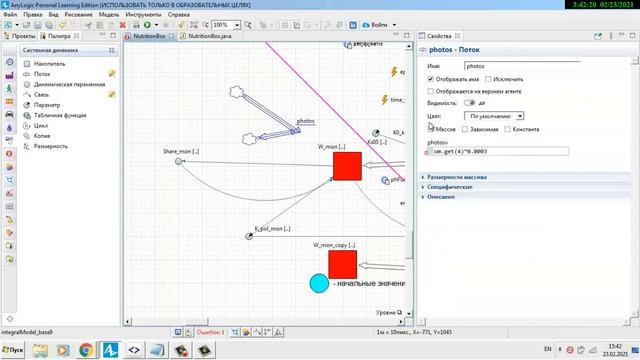Collapse the Системная динамика palette header

(68, 50)
